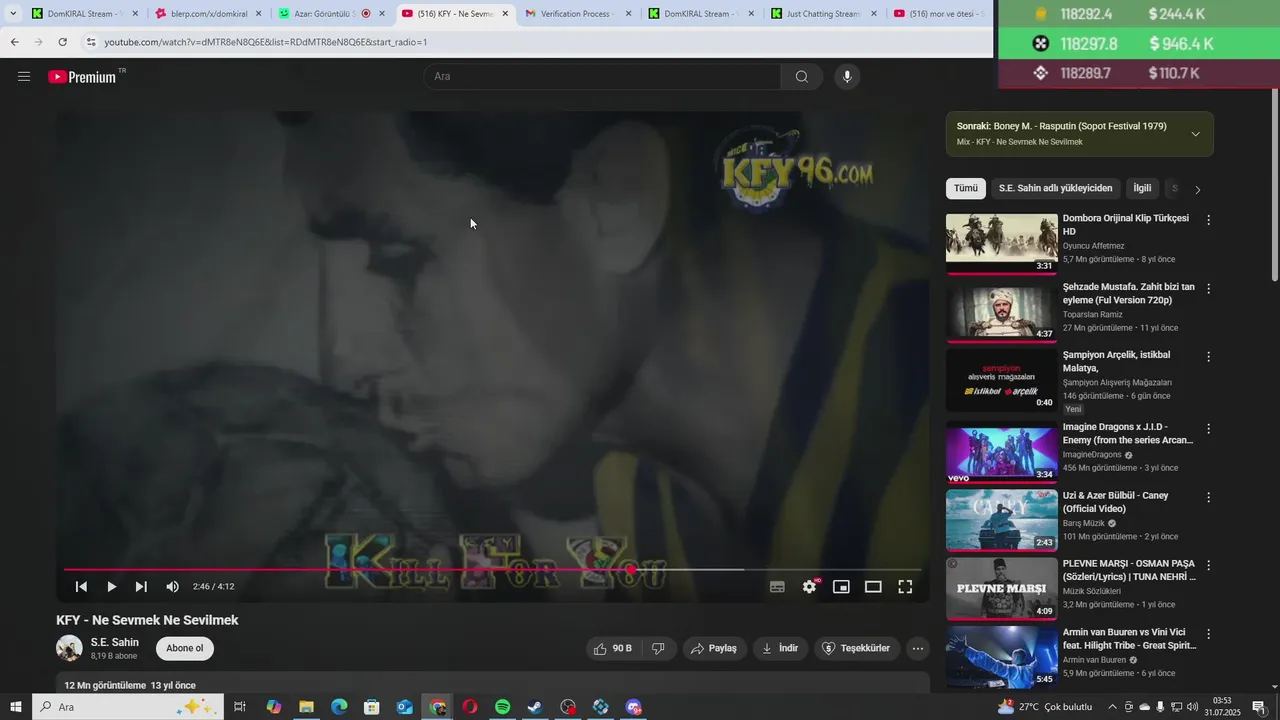Dislike the video

(658, 649)
